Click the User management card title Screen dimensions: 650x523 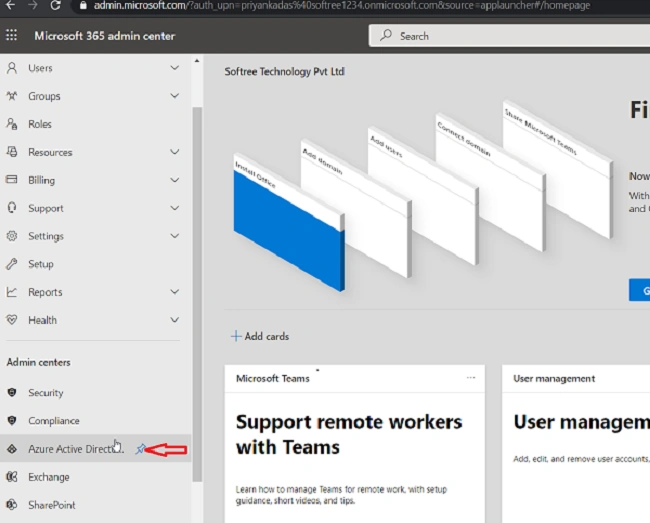[x=554, y=378]
